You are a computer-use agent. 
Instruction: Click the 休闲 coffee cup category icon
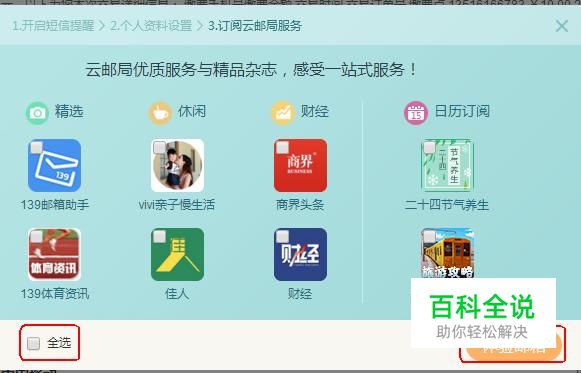[x=160, y=113]
